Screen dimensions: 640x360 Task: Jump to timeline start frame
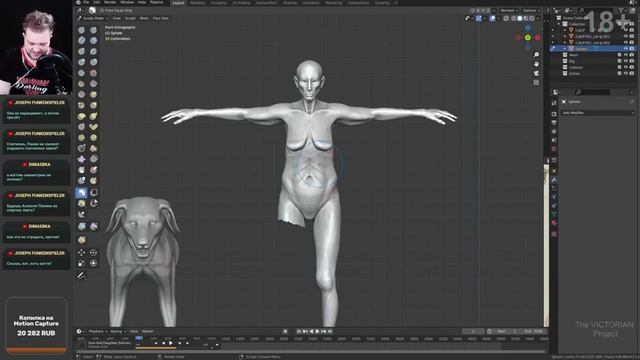coord(299,331)
